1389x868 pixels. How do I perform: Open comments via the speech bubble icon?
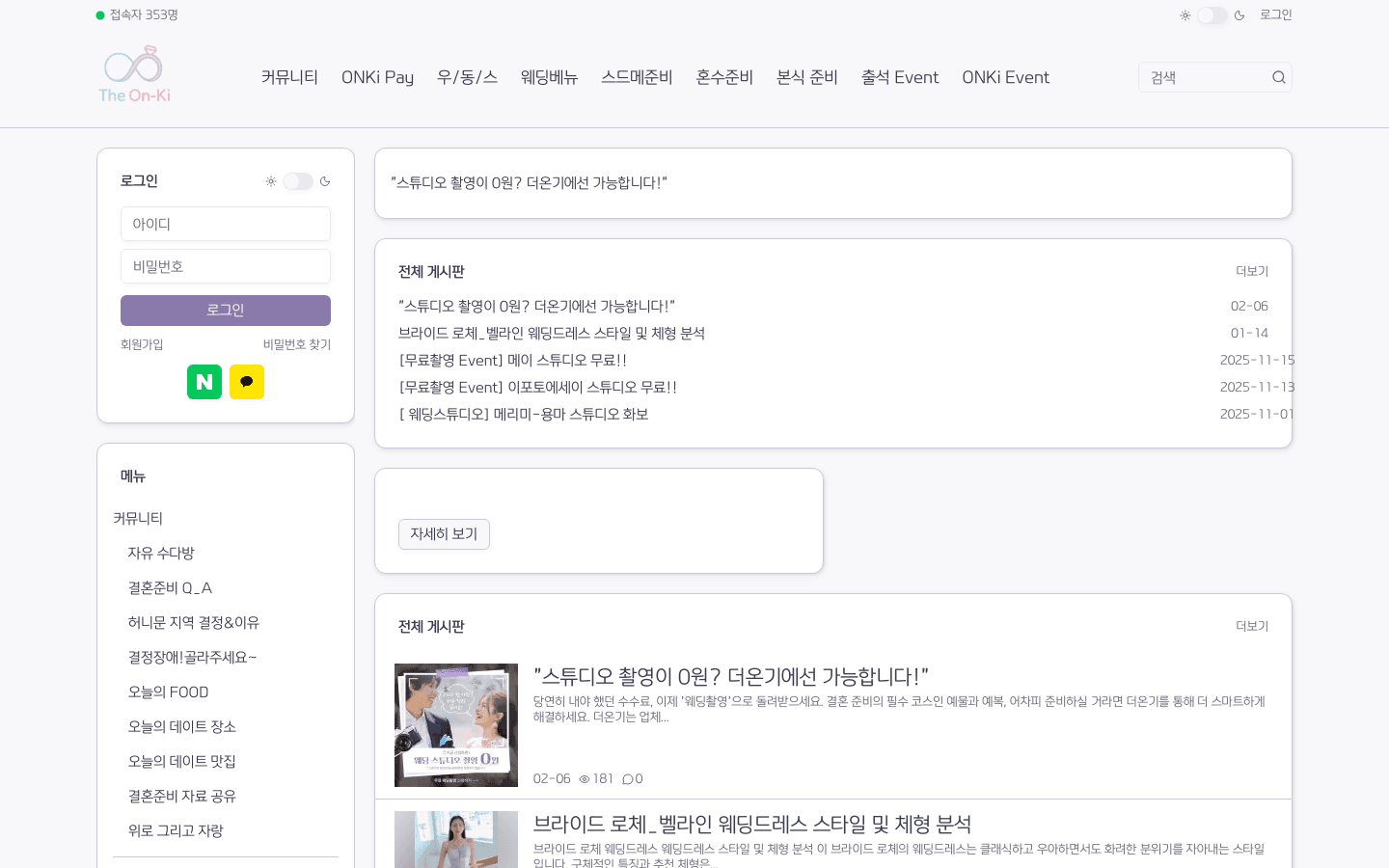(630, 779)
